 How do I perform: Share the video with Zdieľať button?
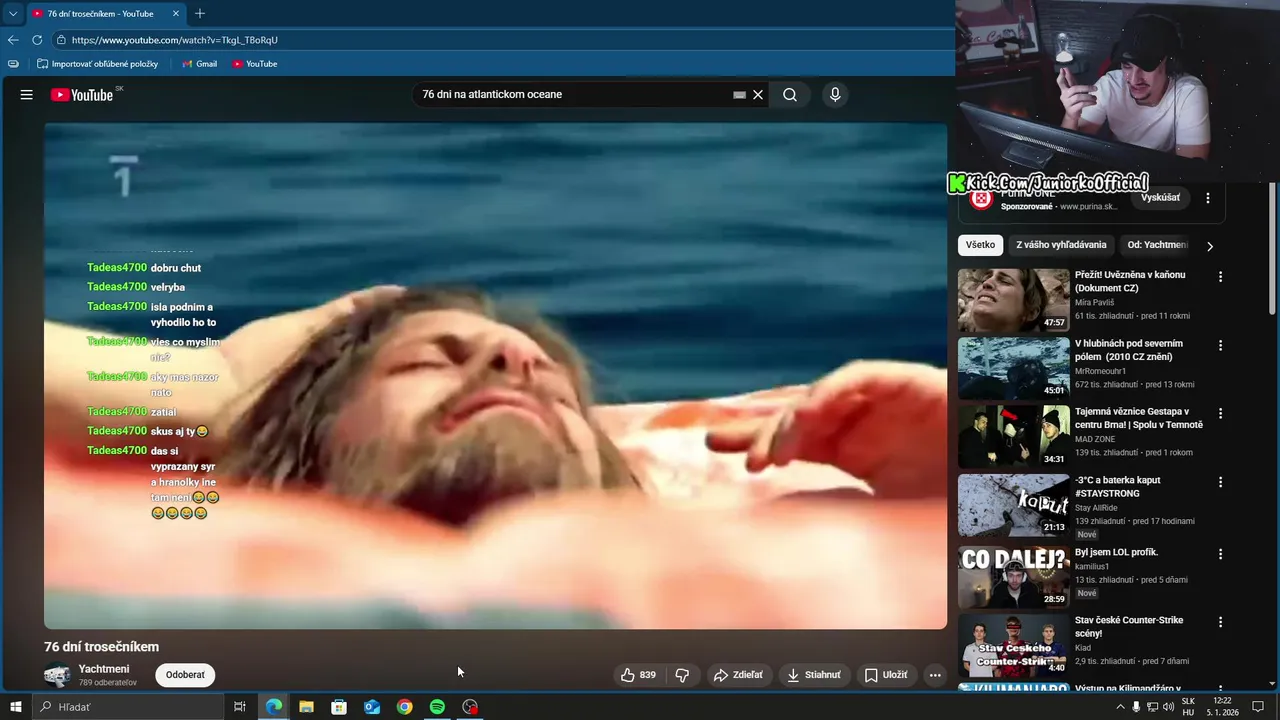(738, 675)
